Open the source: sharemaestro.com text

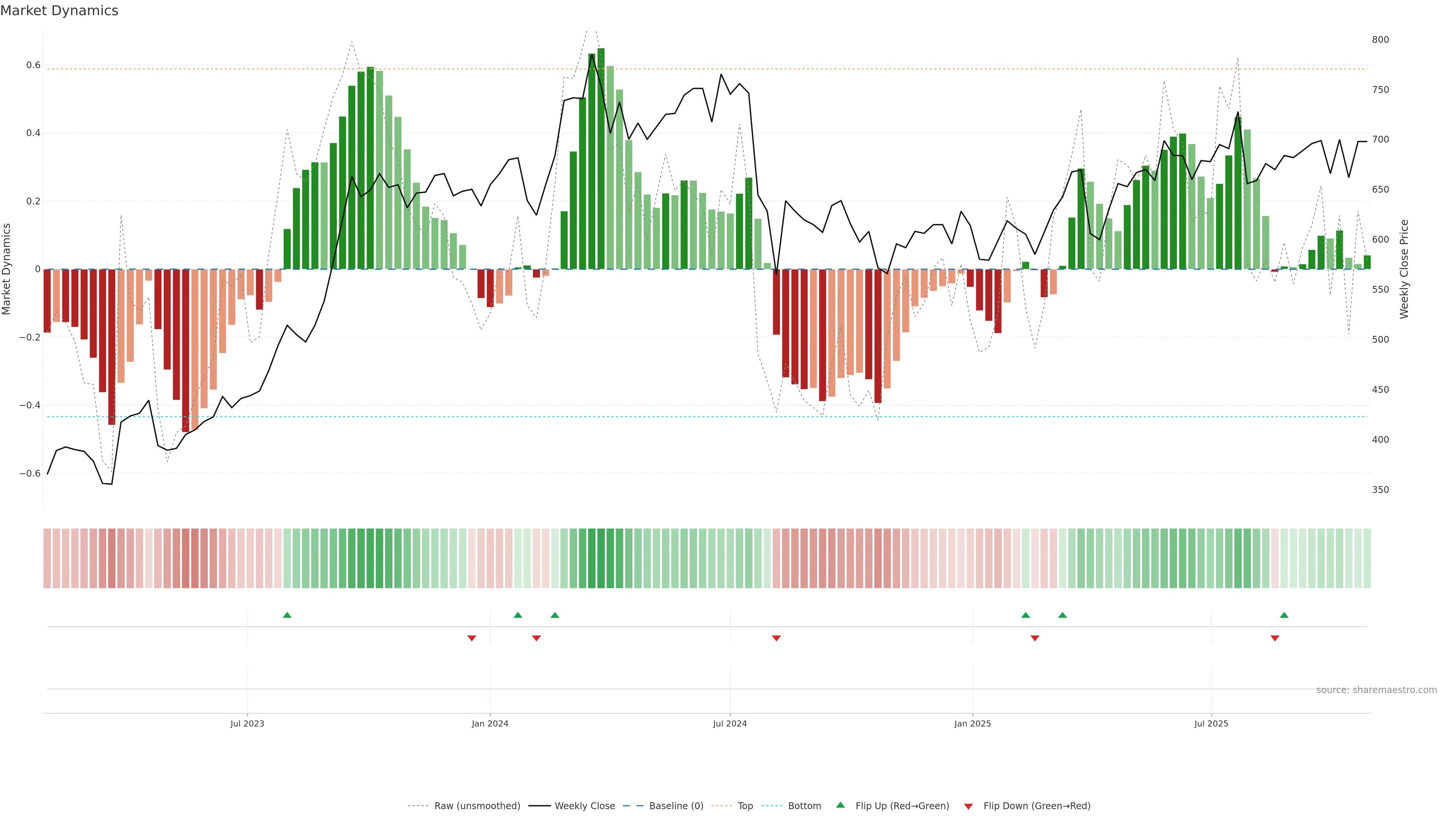point(1376,690)
